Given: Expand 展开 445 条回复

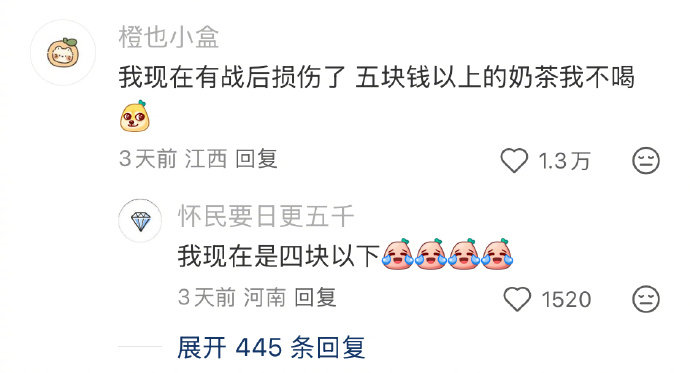Looking at the screenshot, I should [x=271, y=347].
